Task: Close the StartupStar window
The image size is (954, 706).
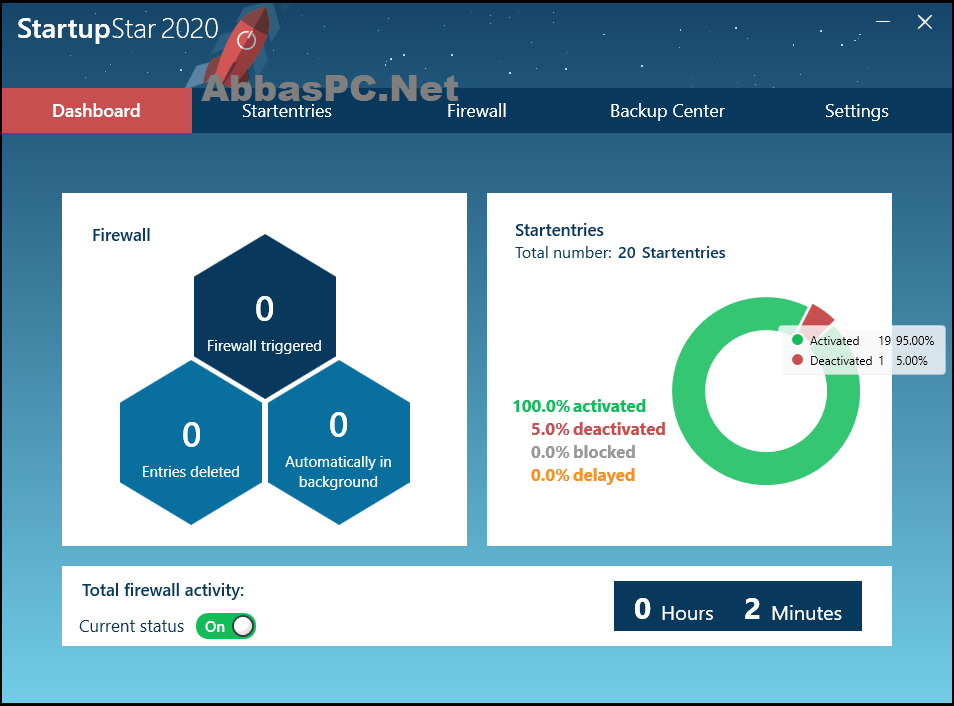Action: coord(925,22)
